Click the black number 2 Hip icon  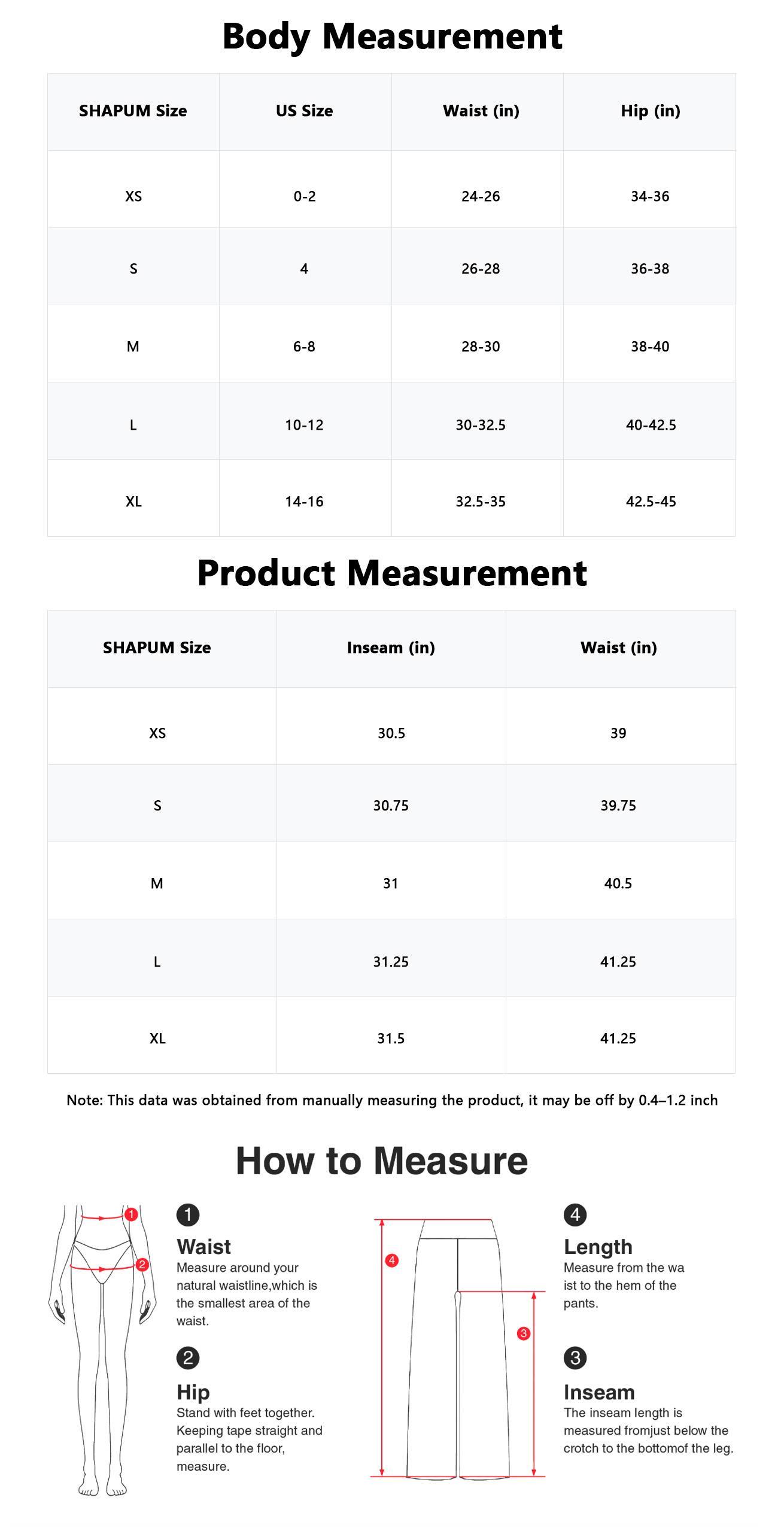(188, 1358)
